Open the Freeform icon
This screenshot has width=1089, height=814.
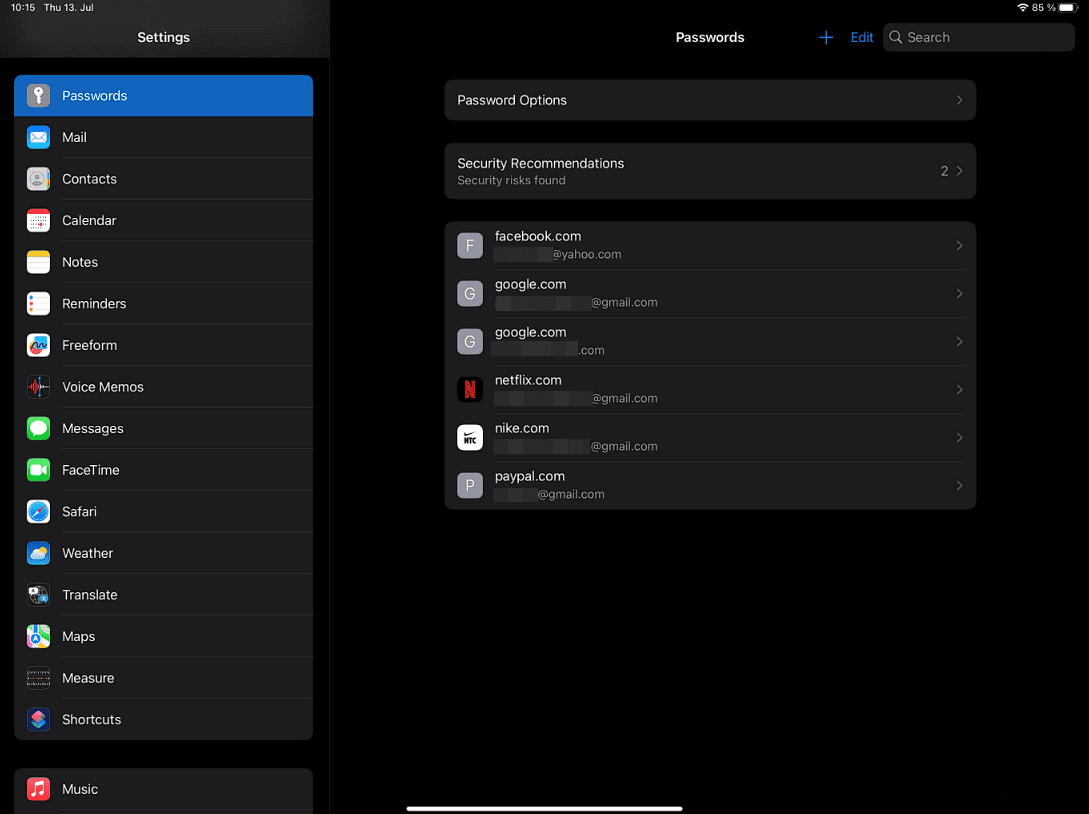point(38,345)
